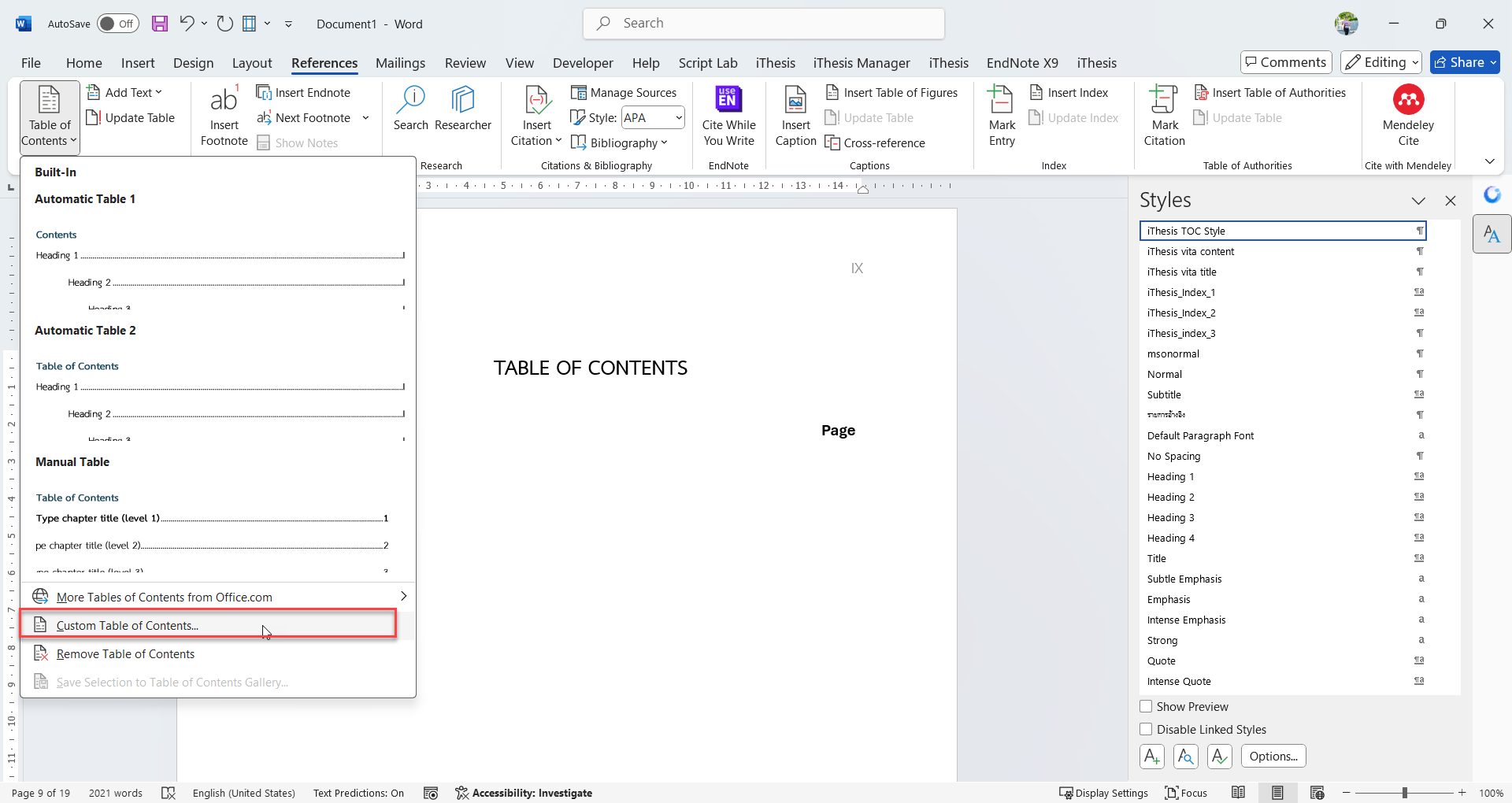The image size is (1512, 803).
Task: Click the zoom slider handle
Action: pyautogui.click(x=1404, y=793)
